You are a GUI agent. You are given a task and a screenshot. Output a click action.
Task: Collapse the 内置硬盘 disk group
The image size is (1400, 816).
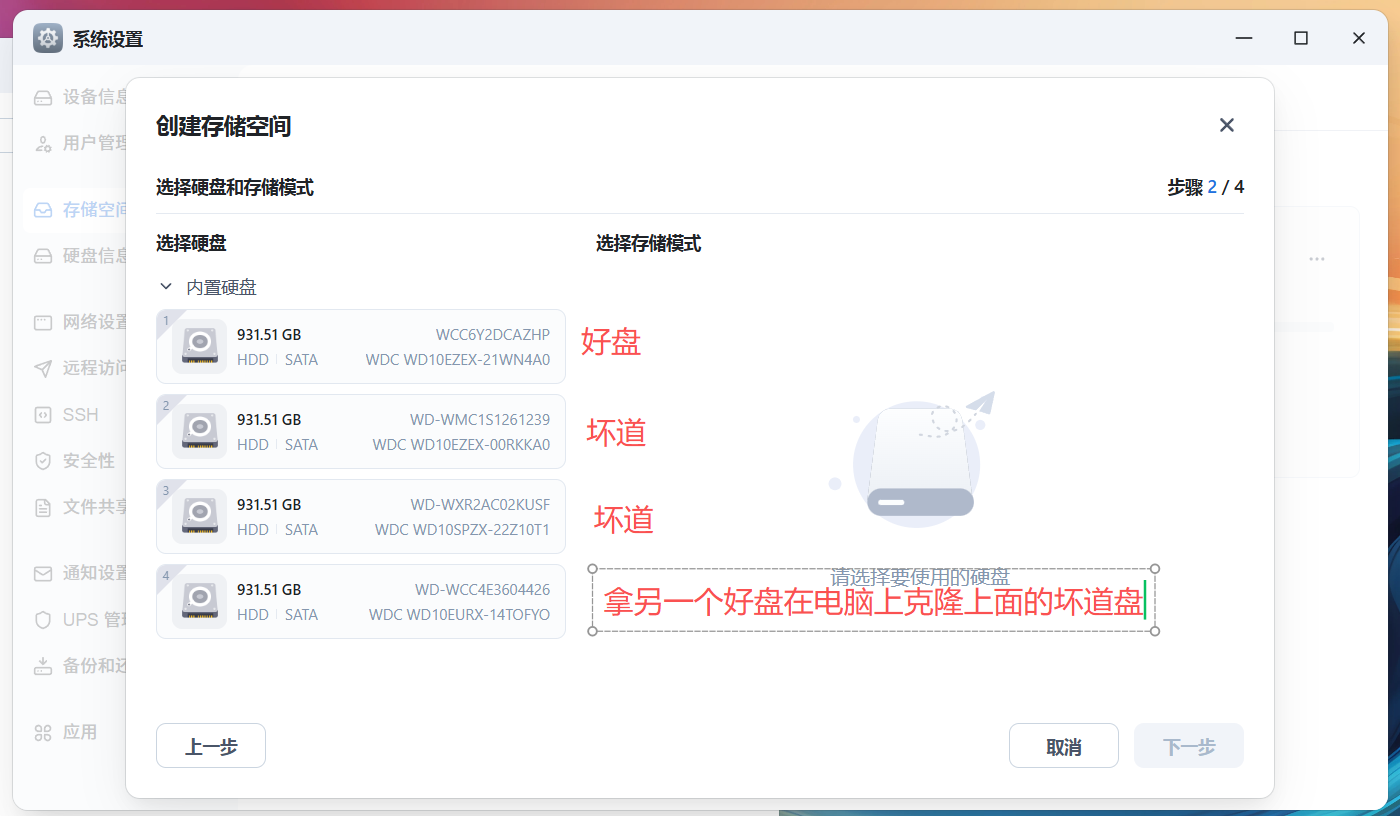click(x=166, y=286)
